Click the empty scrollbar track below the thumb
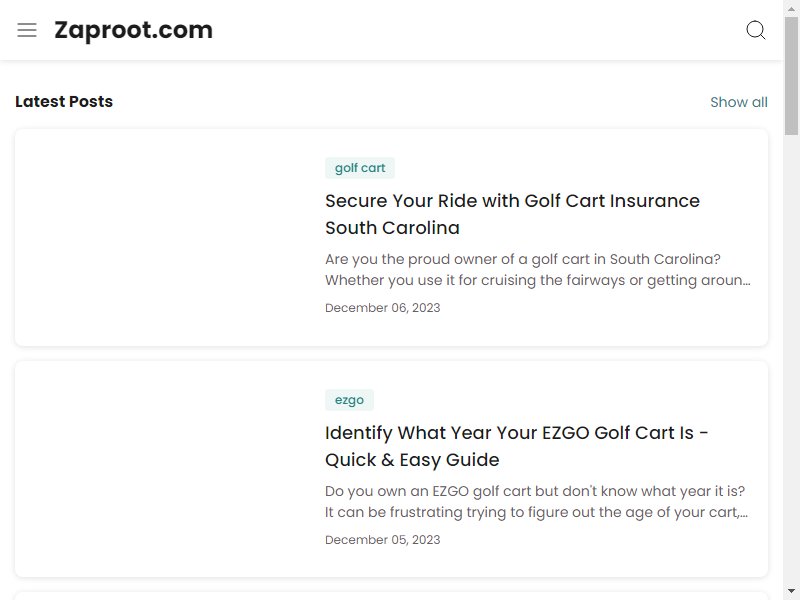Image resolution: width=800 pixels, height=600 pixels. point(791,357)
